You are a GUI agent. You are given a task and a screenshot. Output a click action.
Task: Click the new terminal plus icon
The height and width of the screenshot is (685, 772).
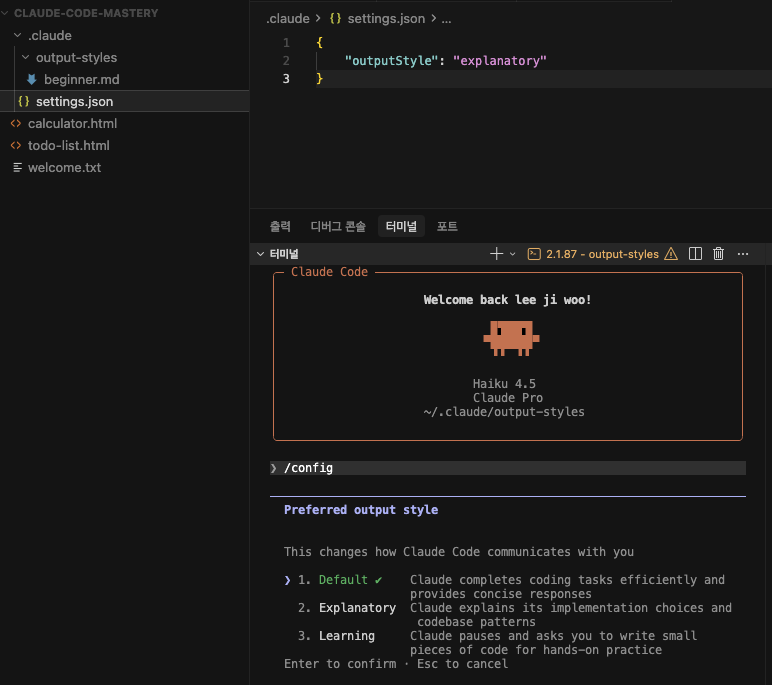coord(496,254)
